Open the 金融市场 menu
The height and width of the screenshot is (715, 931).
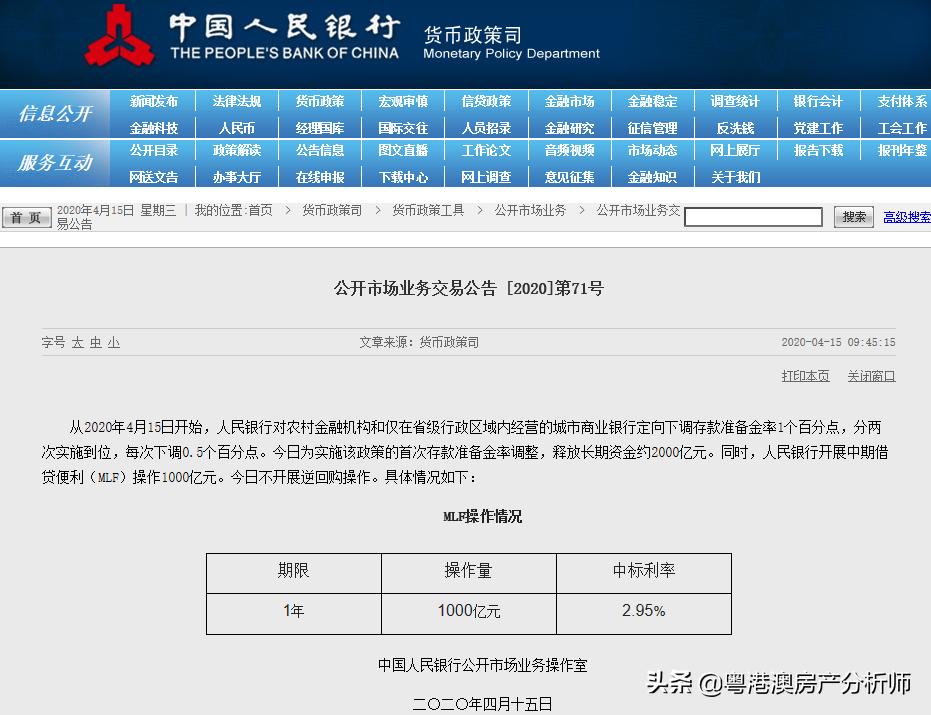[567, 100]
